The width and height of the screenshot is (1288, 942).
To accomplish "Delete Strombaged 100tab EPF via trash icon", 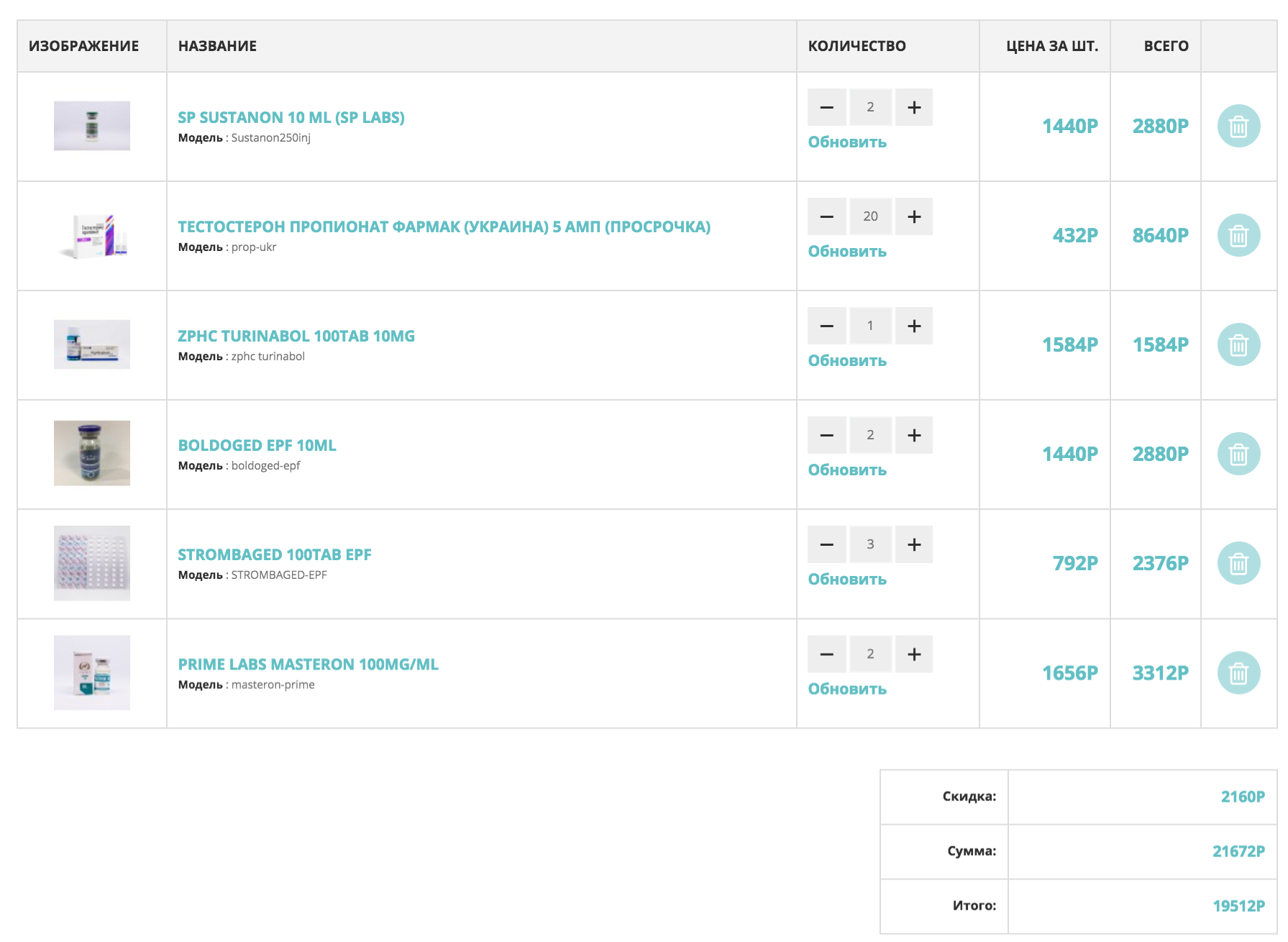I will coord(1238,564).
